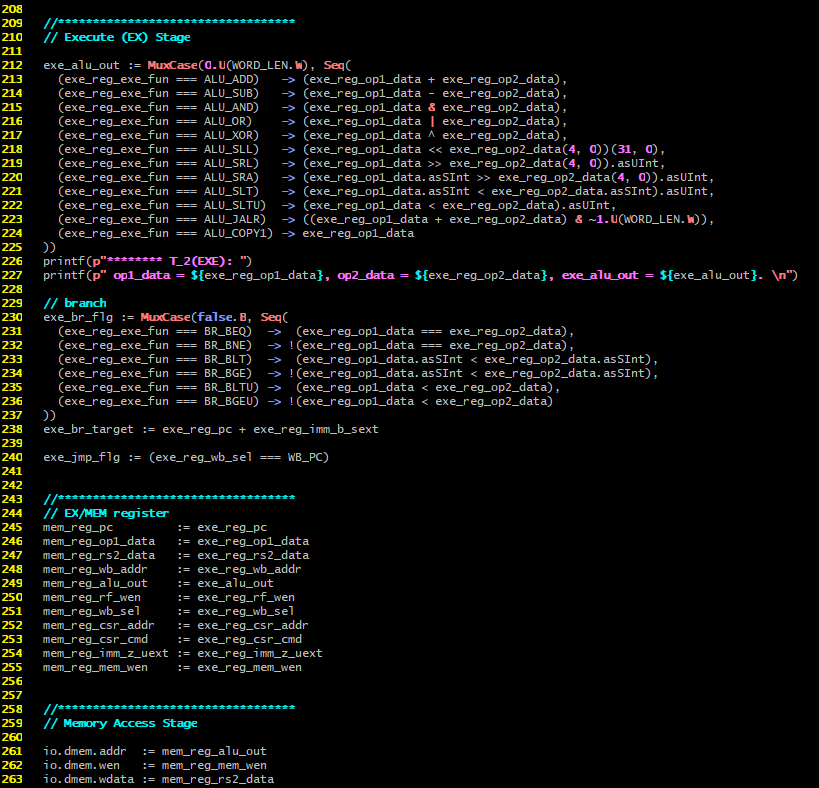Click line number 212 in the gutter

12,65
